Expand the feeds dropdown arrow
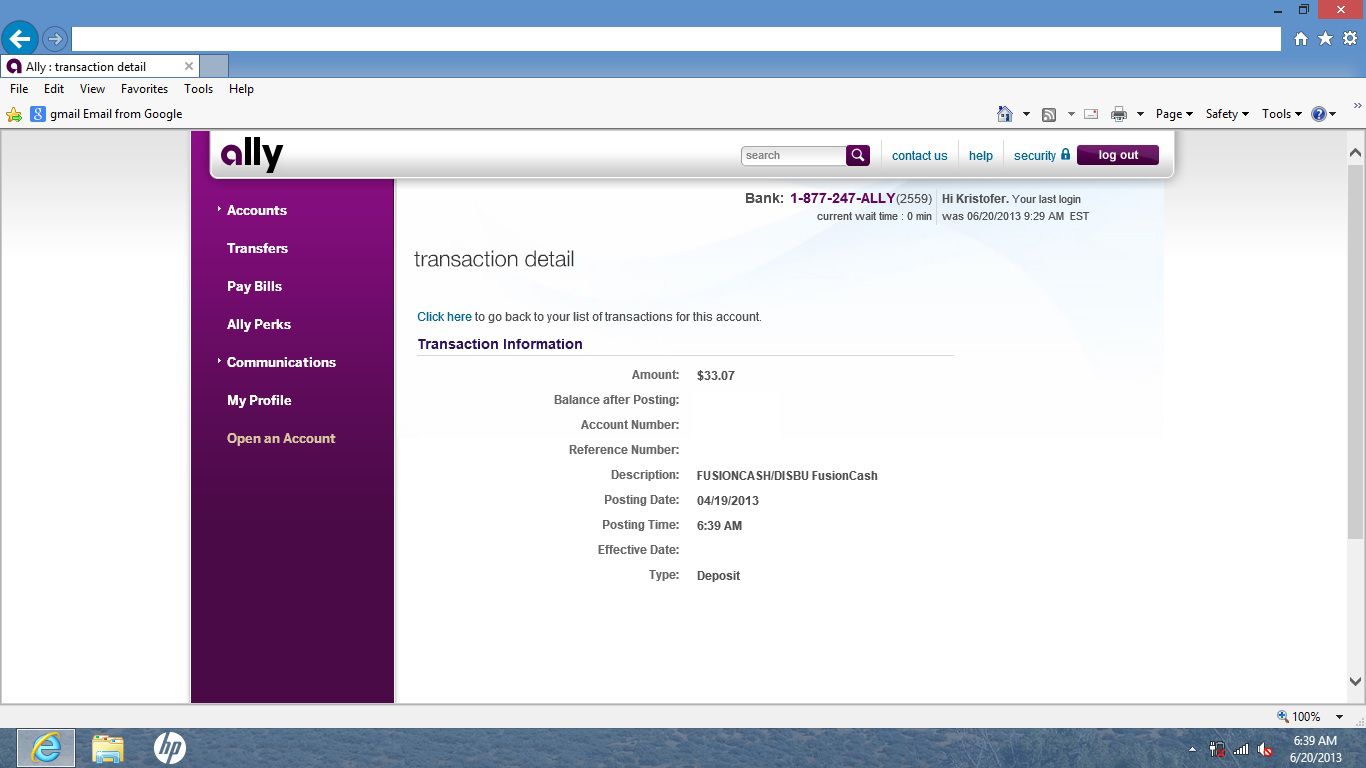The height and width of the screenshot is (768, 1366). (x=1071, y=114)
